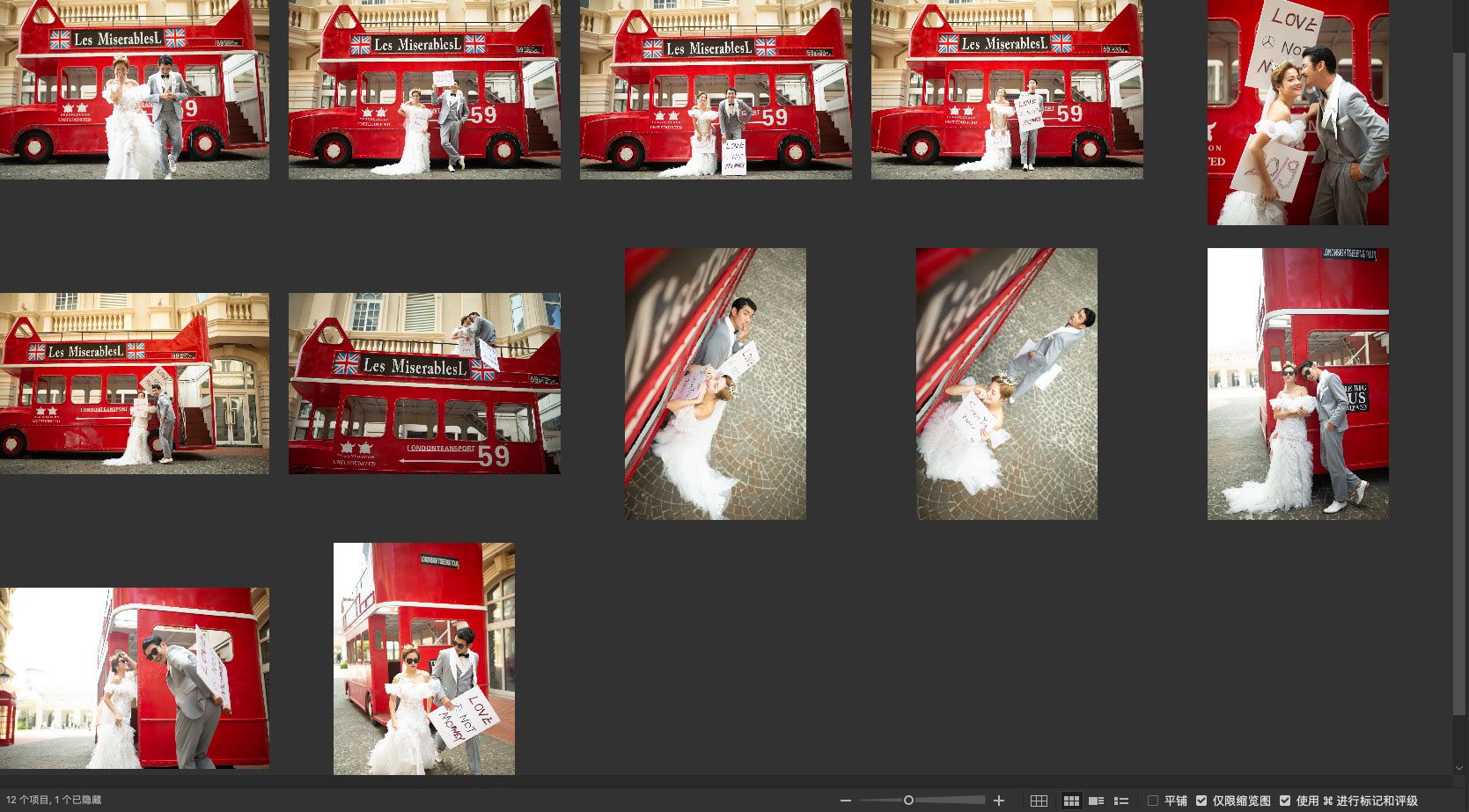
Task: Switch to details view layout
Action: pos(1096,801)
